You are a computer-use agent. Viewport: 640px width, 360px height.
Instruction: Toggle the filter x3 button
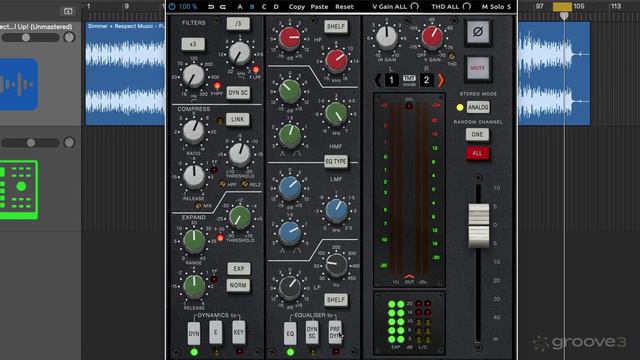tap(193, 44)
